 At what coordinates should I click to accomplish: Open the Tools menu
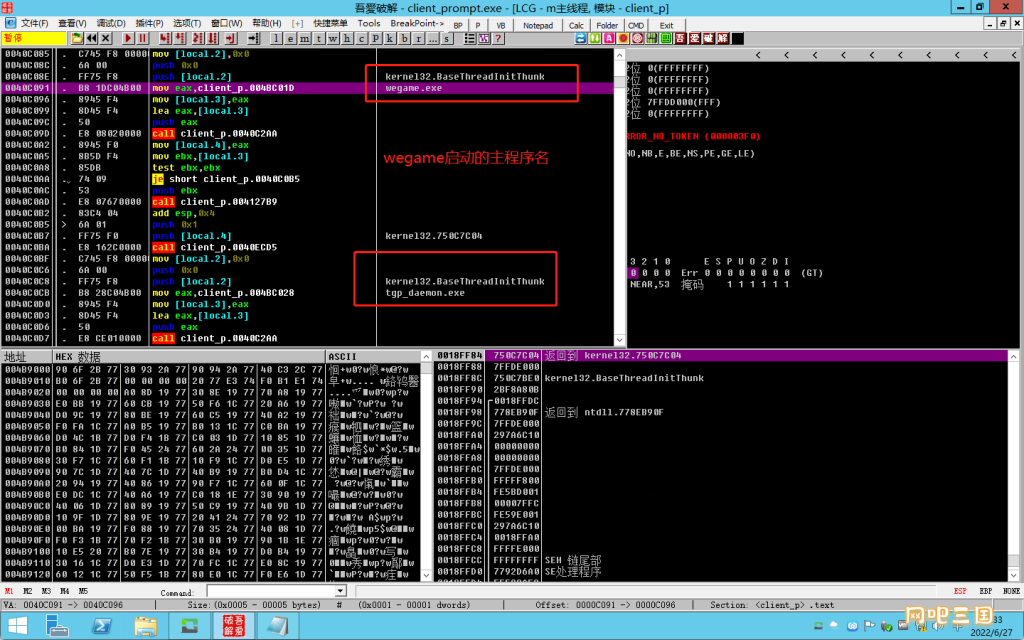click(369, 24)
